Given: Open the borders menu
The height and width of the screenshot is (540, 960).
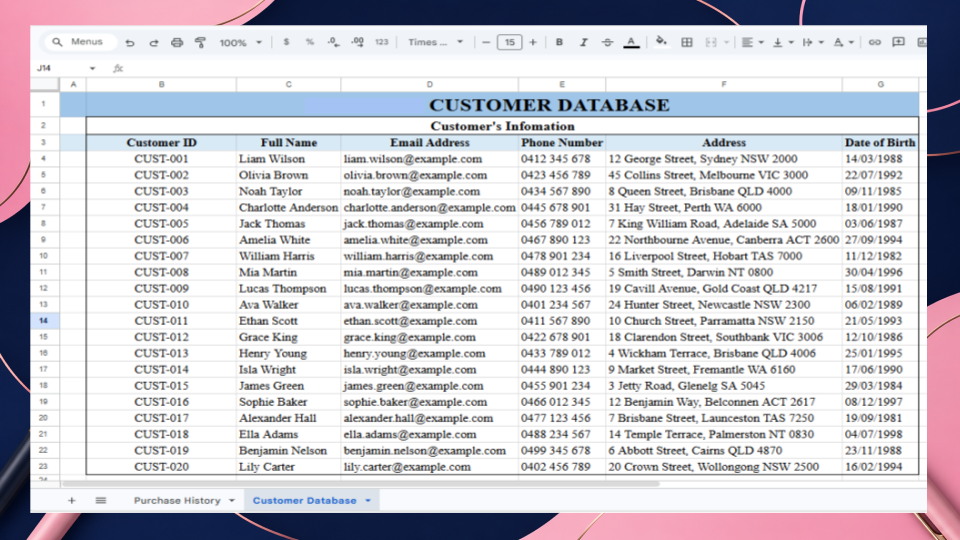Looking at the screenshot, I should [687, 42].
